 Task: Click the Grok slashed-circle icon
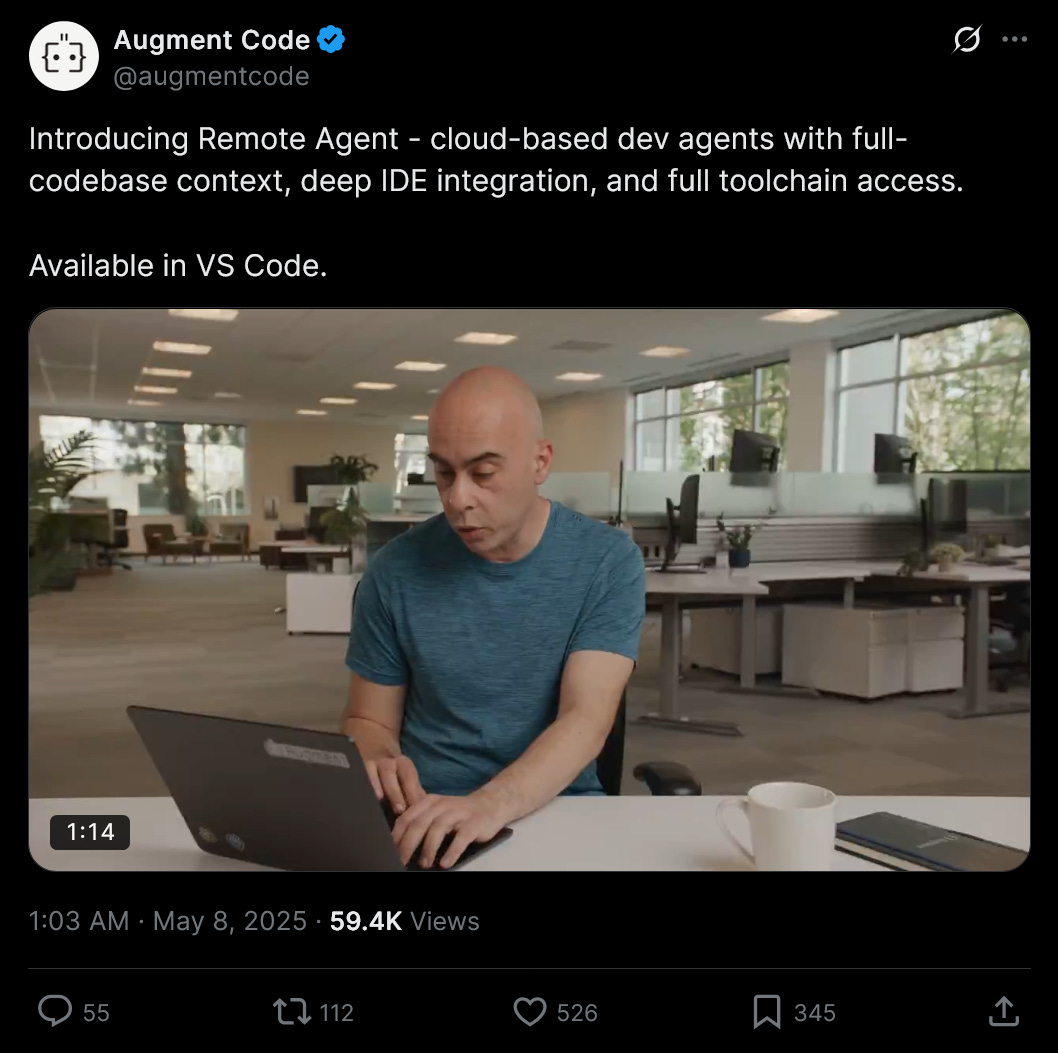click(x=966, y=39)
